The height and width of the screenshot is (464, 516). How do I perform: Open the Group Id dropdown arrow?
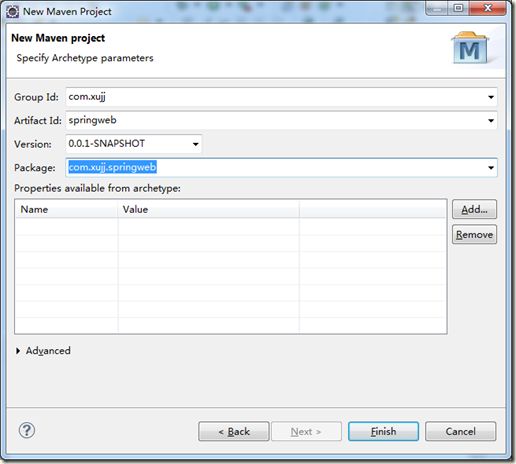coord(491,97)
